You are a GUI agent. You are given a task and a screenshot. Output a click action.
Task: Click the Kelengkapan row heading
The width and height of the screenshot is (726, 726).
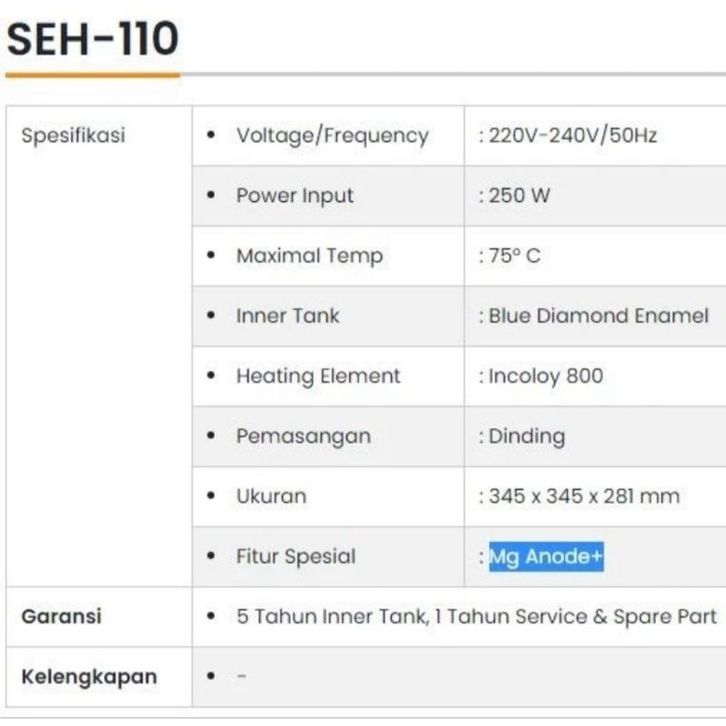click(89, 677)
